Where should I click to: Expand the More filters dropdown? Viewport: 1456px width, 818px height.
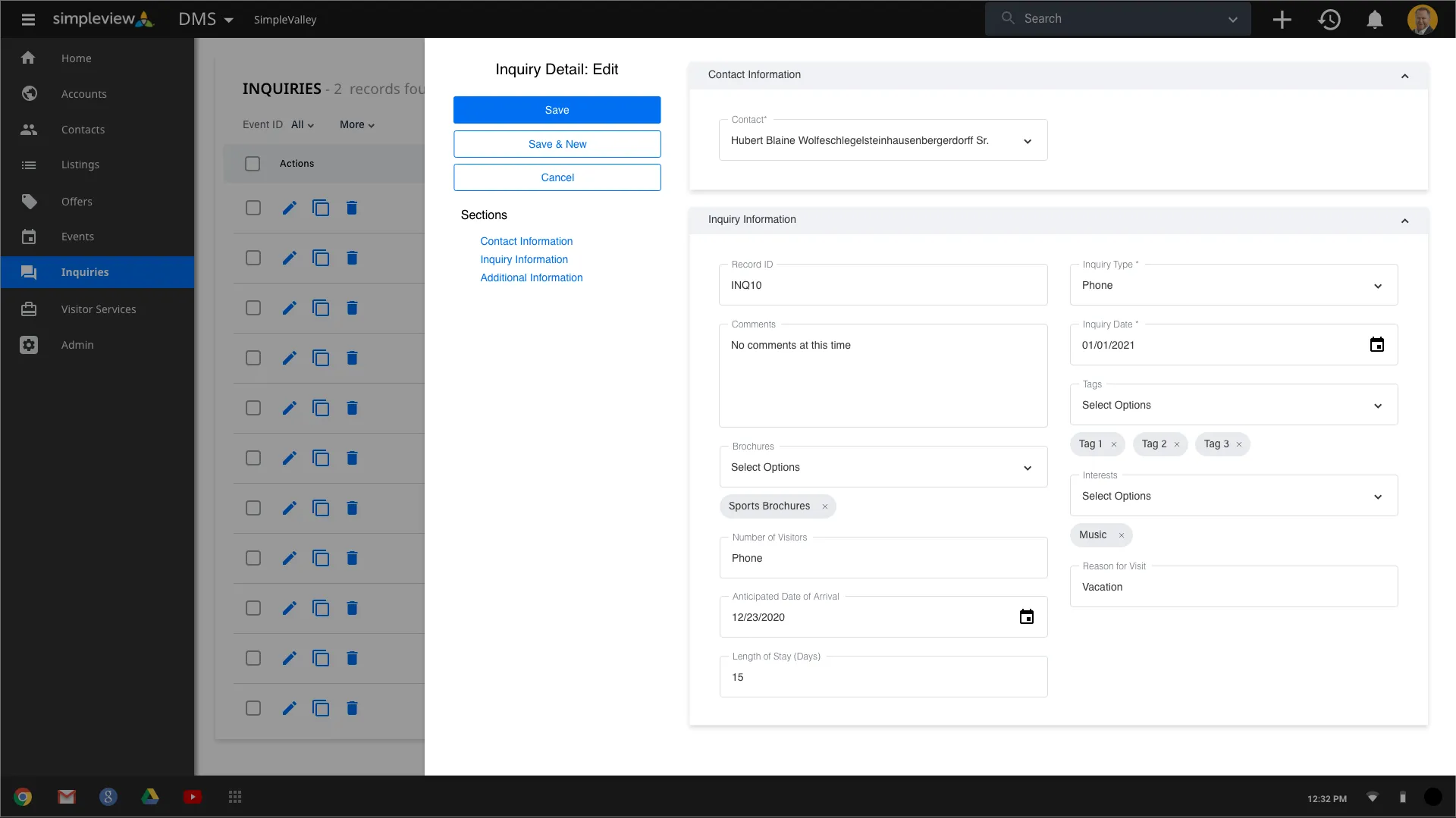click(357, 125)
